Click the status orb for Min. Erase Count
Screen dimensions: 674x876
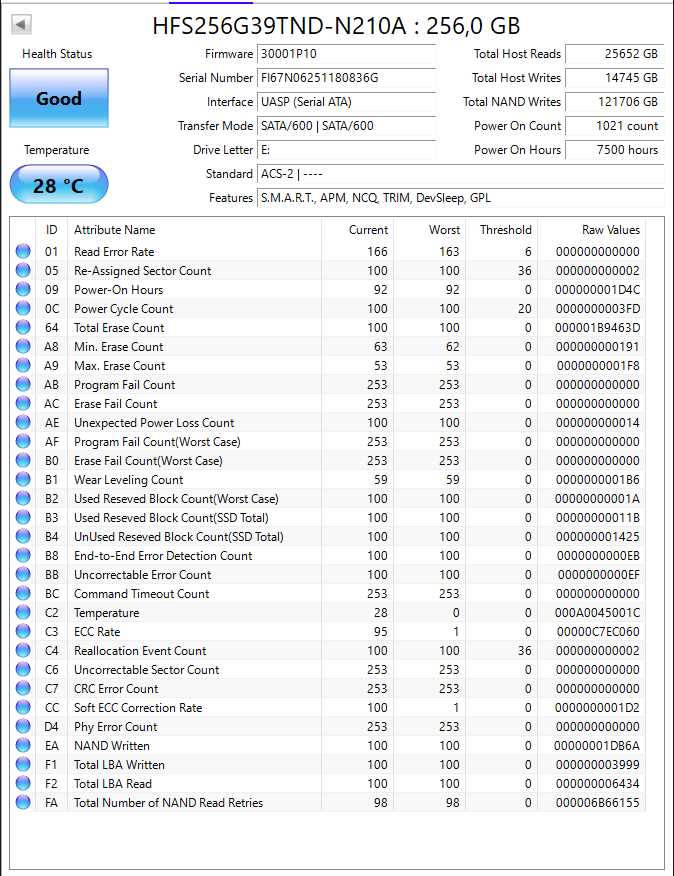23,346
